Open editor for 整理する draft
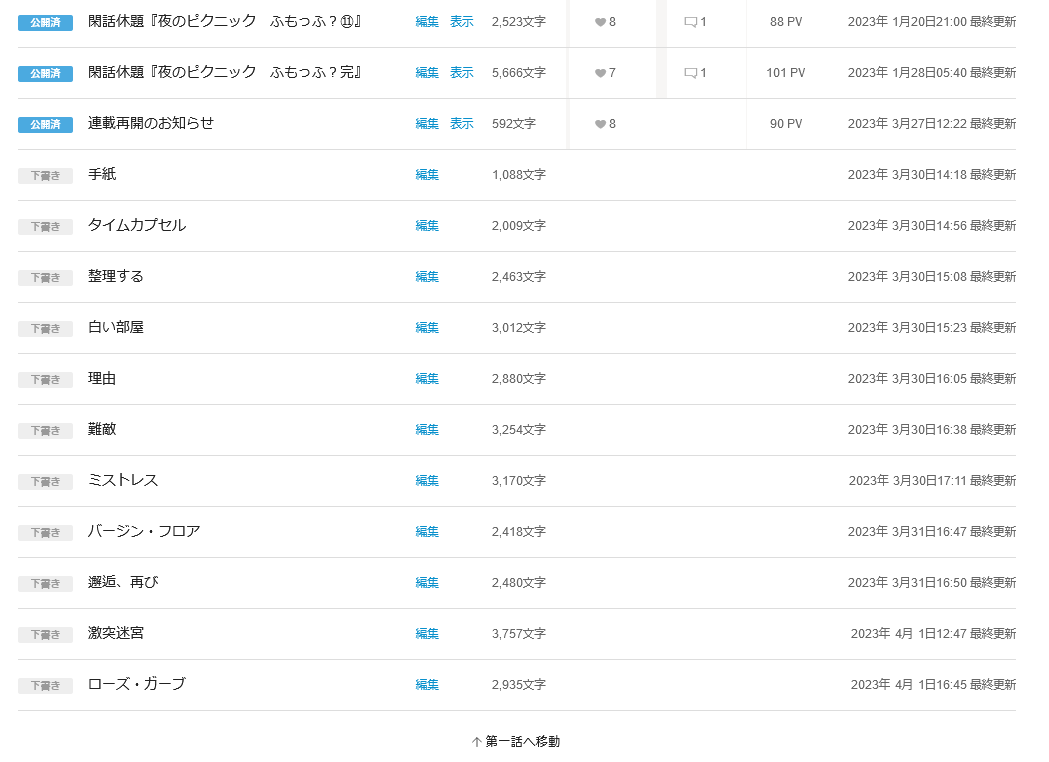 pos(427,277)
